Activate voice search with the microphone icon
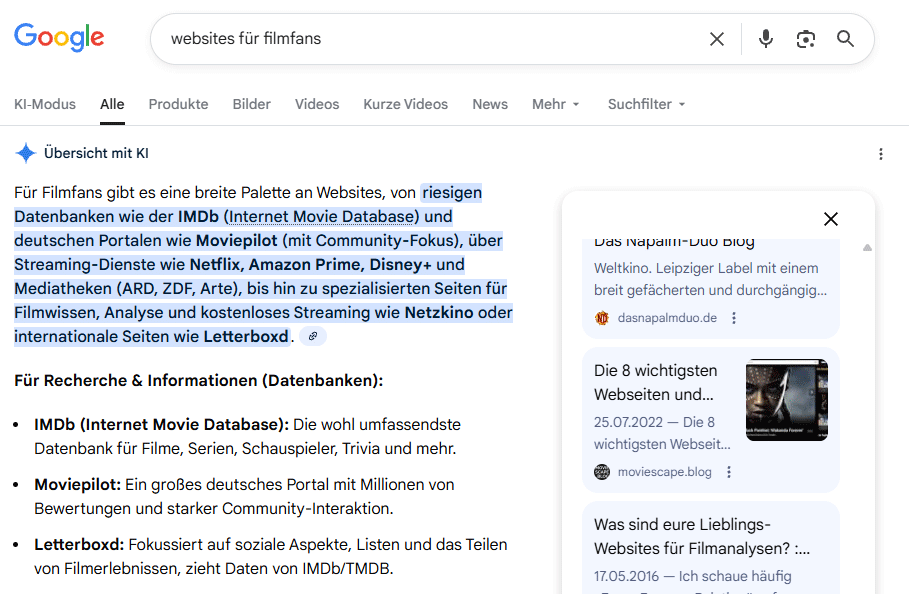Image resolution: width=909 pixels, height=594 pixels. 765,38
